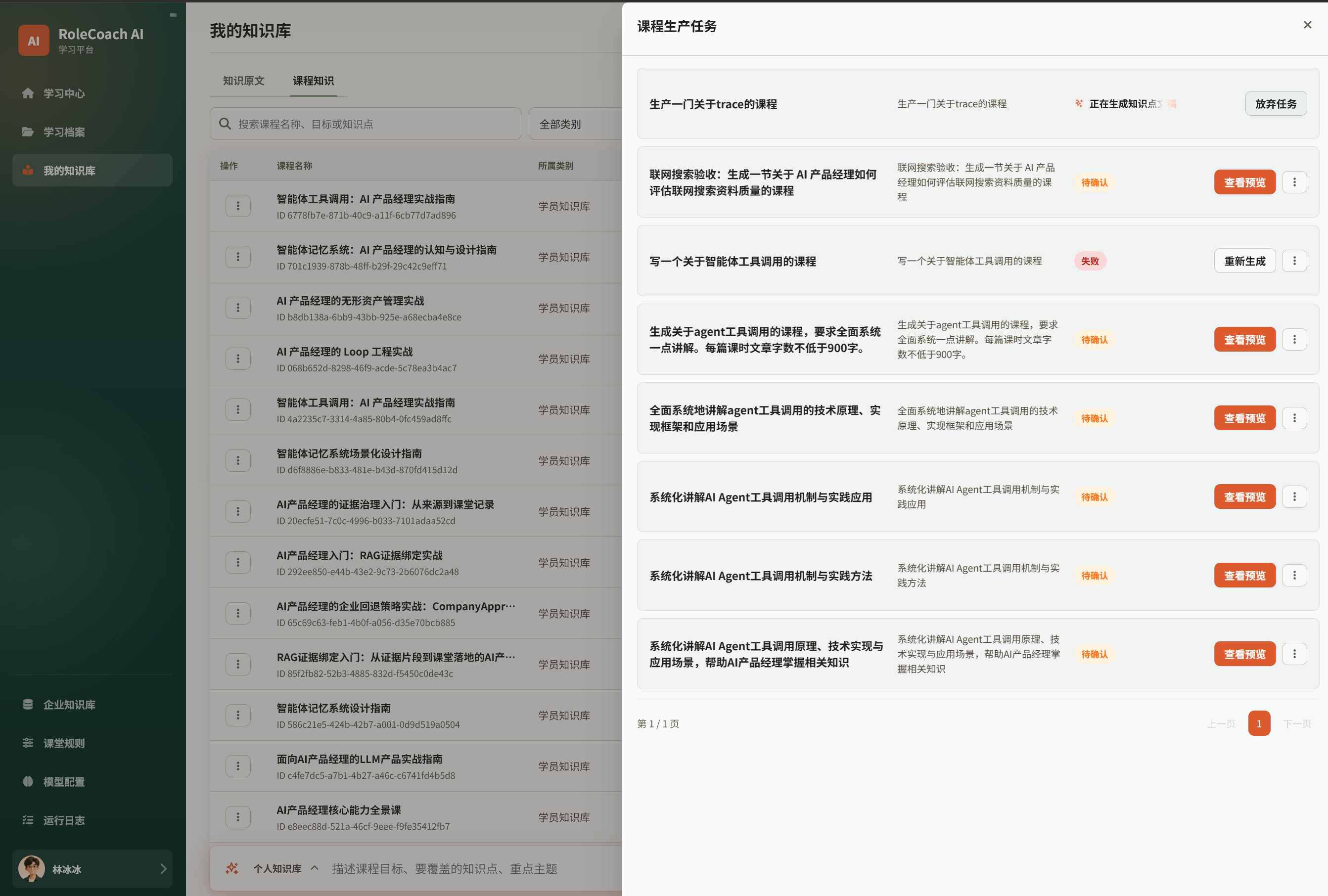Image resolution: width=1328 pixels, height=896 pixels.
Task: Switch to the 知识原文 tab
Action: [243, 81]
